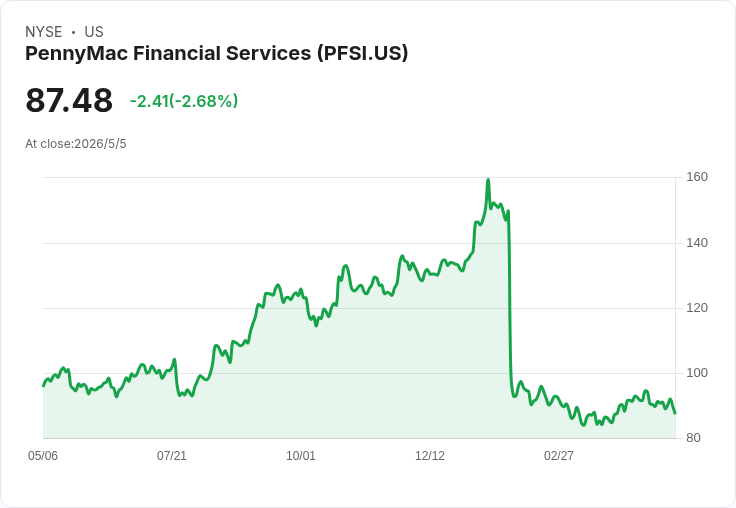Click the 140 y-axis price label

point(697,243)
